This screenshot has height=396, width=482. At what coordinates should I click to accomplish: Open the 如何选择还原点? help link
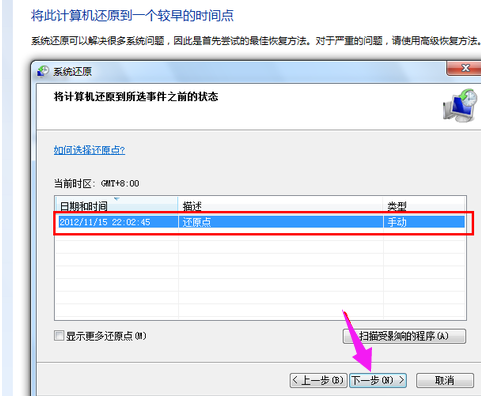point(89,150)
